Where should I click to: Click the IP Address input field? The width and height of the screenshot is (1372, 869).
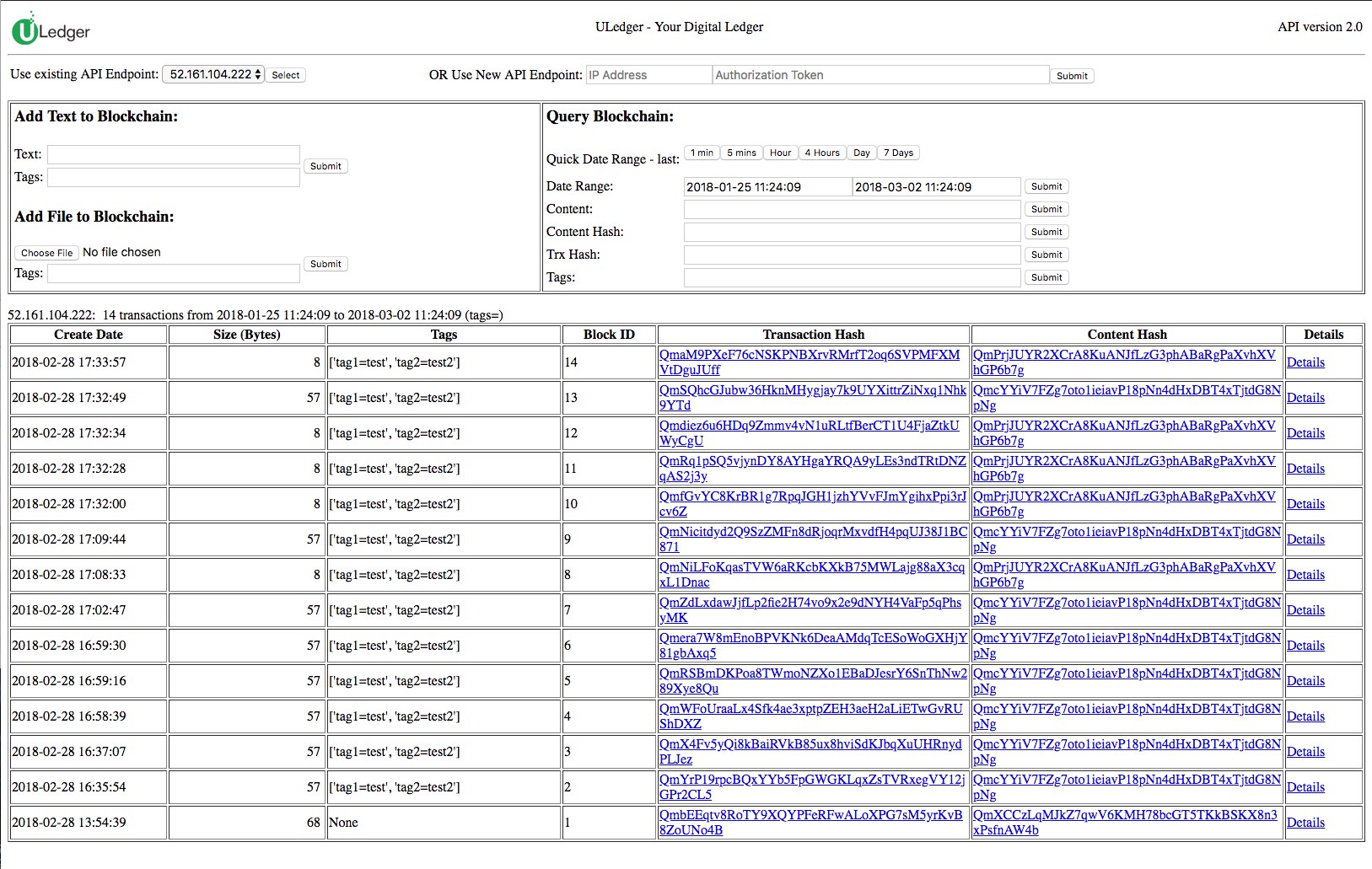[648, 75]
